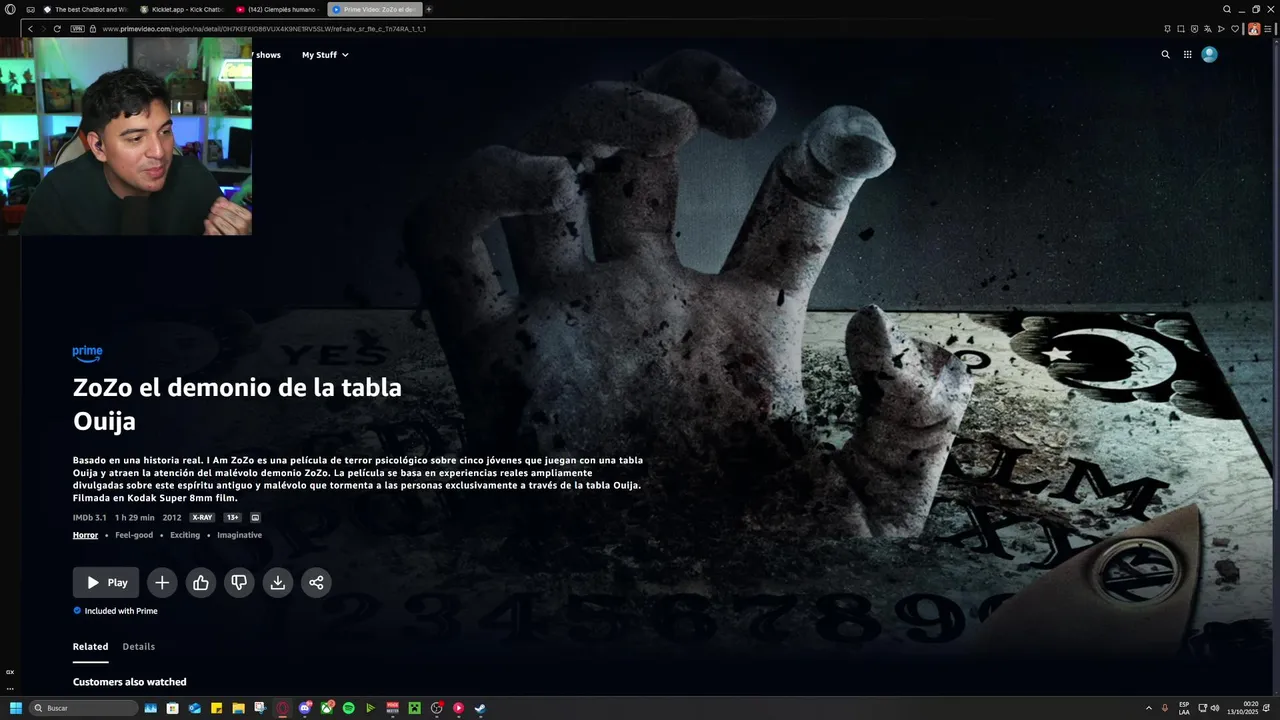
Task: Reload the current page
Action: 57,29
